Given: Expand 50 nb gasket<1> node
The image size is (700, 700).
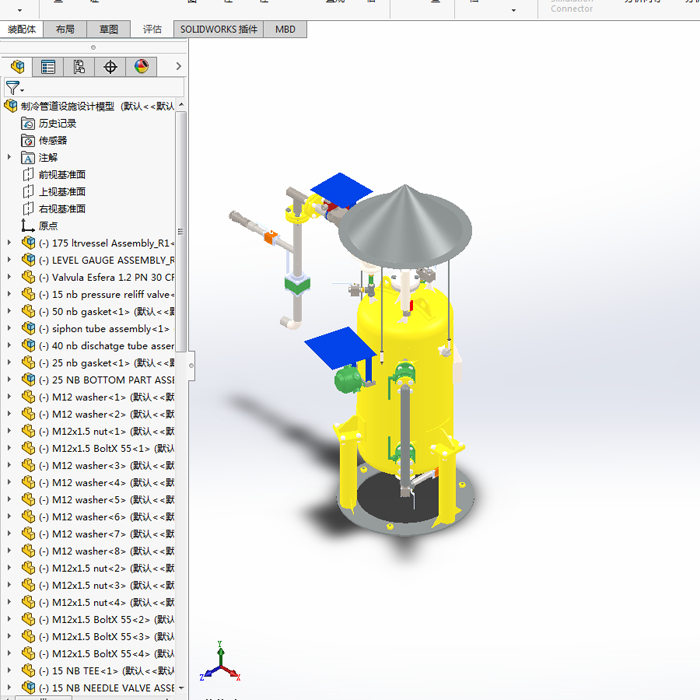Looking at the screenshot, I should [9, 311].
